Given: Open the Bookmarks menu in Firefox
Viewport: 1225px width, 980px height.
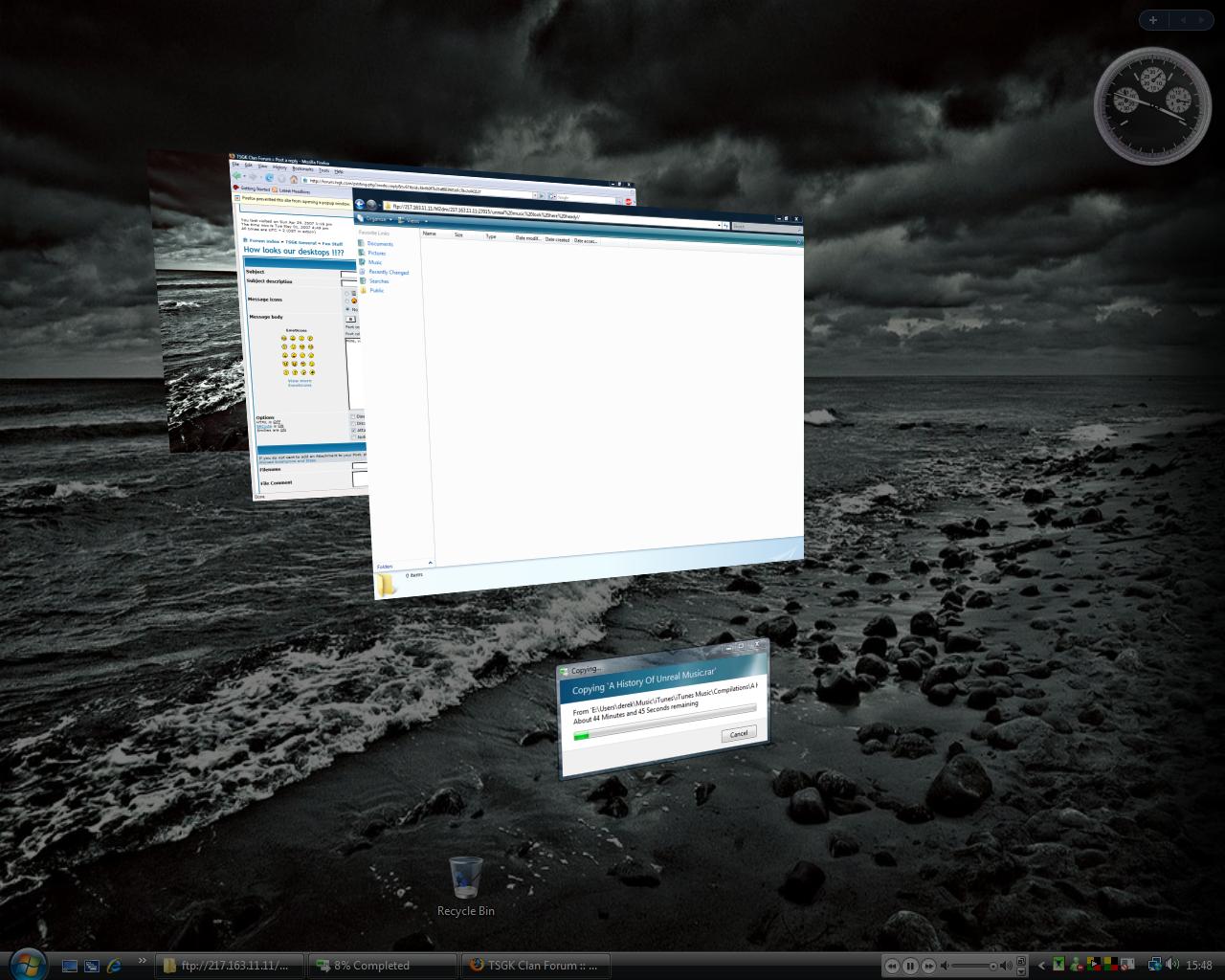Looking at the screenshot, I should [301, 168].
